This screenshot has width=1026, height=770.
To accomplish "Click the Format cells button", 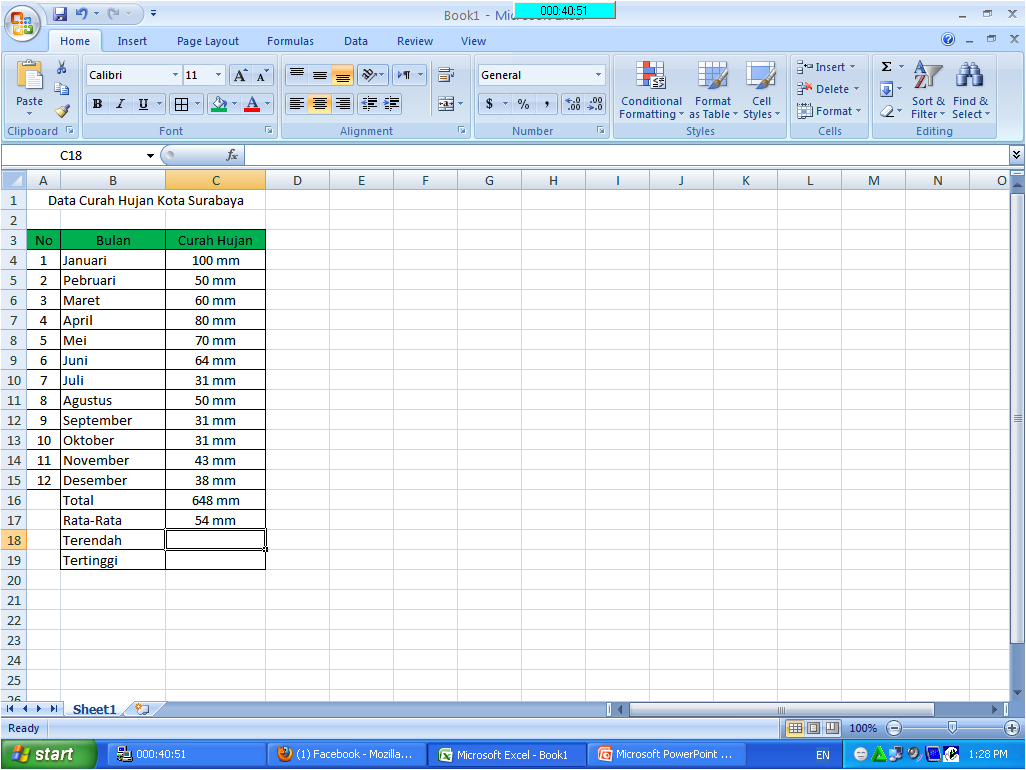I will click(830, 111).
